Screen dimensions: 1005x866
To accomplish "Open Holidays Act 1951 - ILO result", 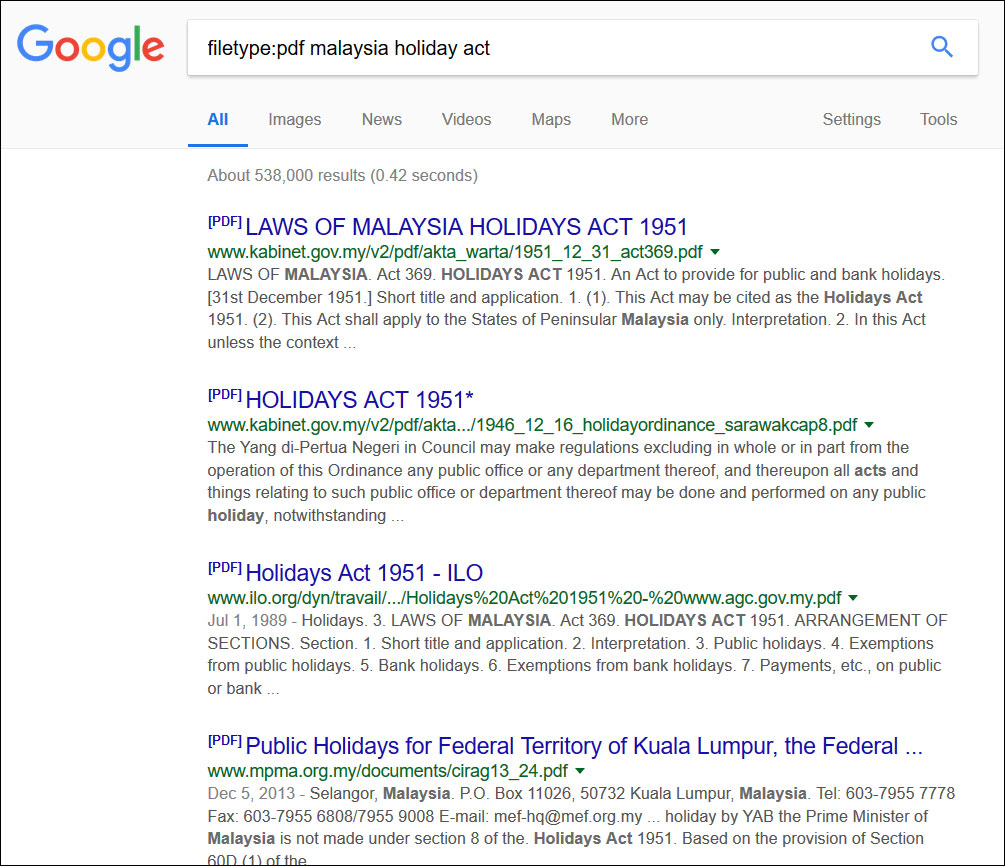I will pyautogui.click(x=364, y=573).
